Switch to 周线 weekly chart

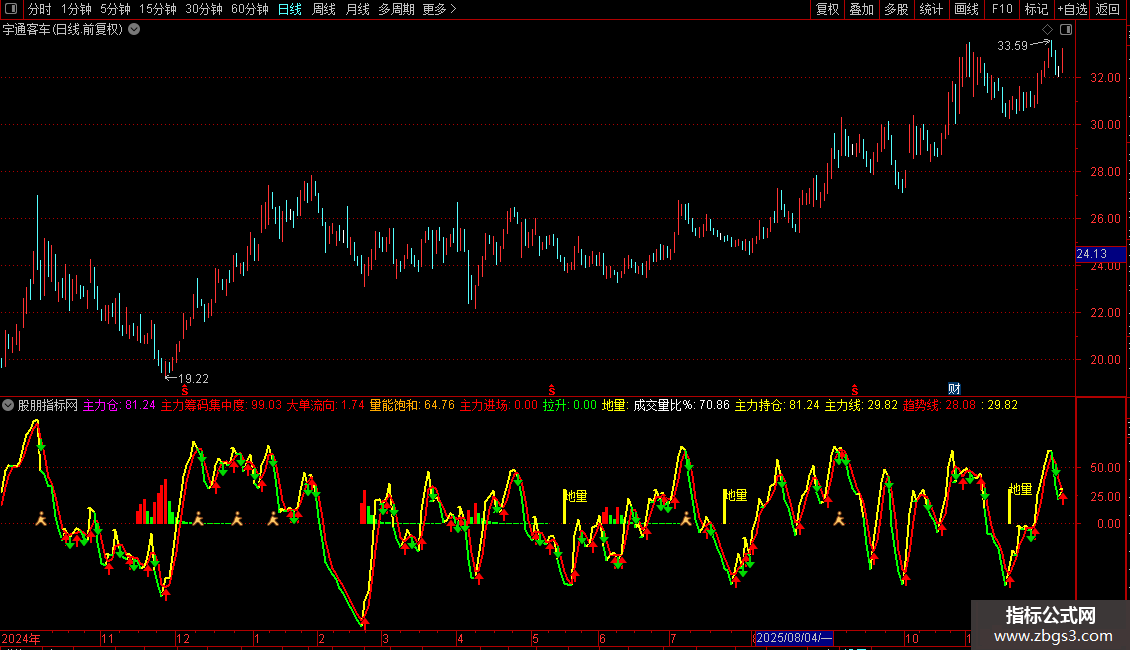324,9
